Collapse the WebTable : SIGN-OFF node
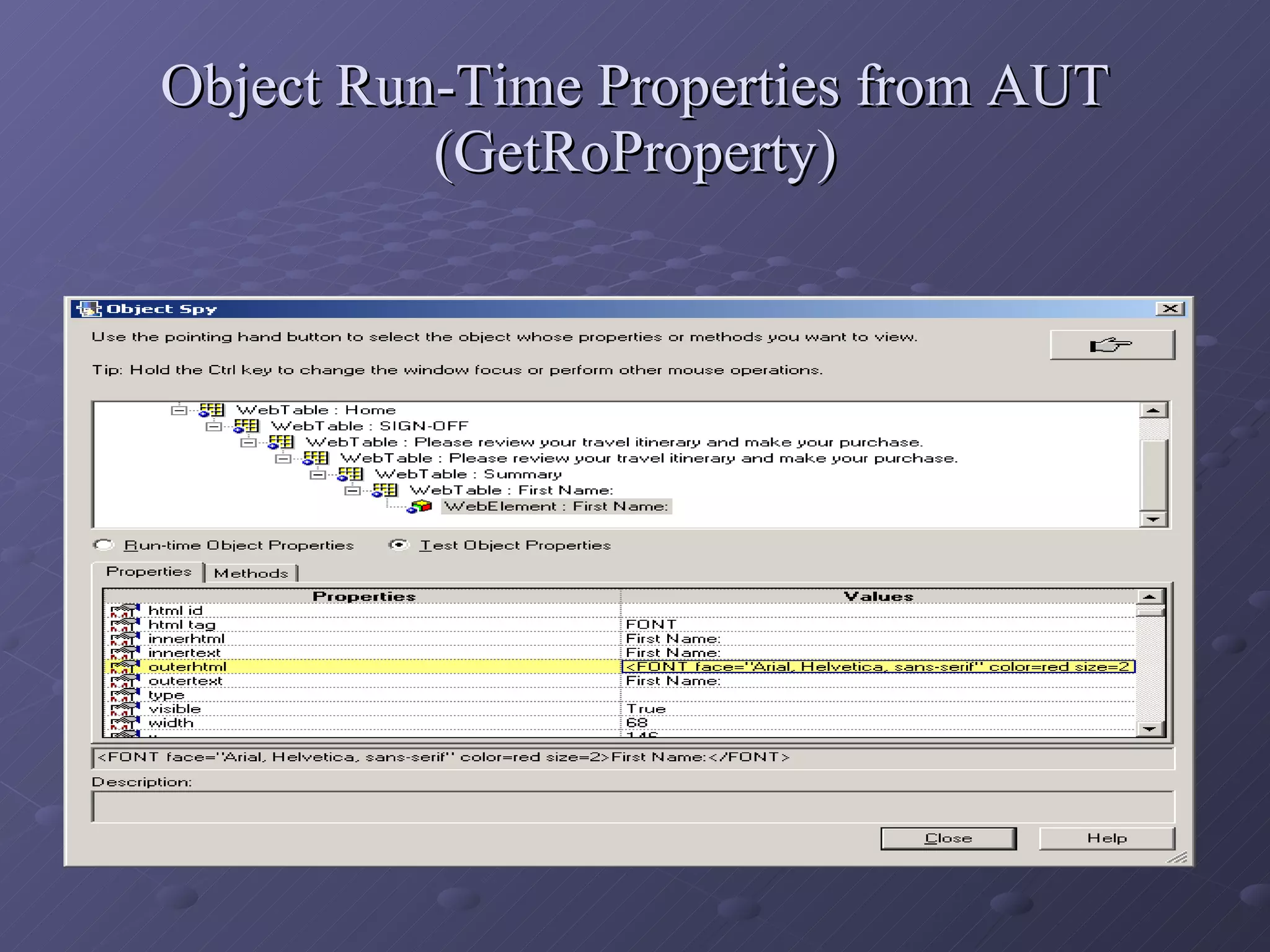 pos(213,426)
